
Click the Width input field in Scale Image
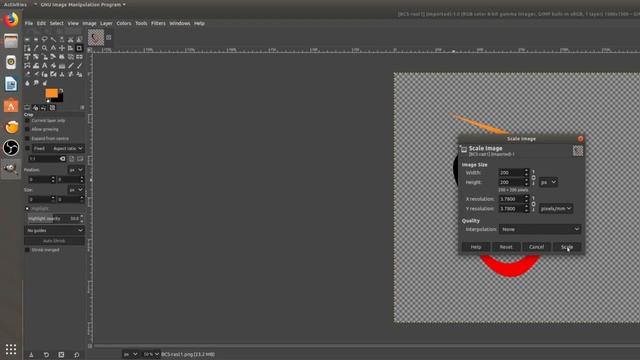(x=511, y=173)
